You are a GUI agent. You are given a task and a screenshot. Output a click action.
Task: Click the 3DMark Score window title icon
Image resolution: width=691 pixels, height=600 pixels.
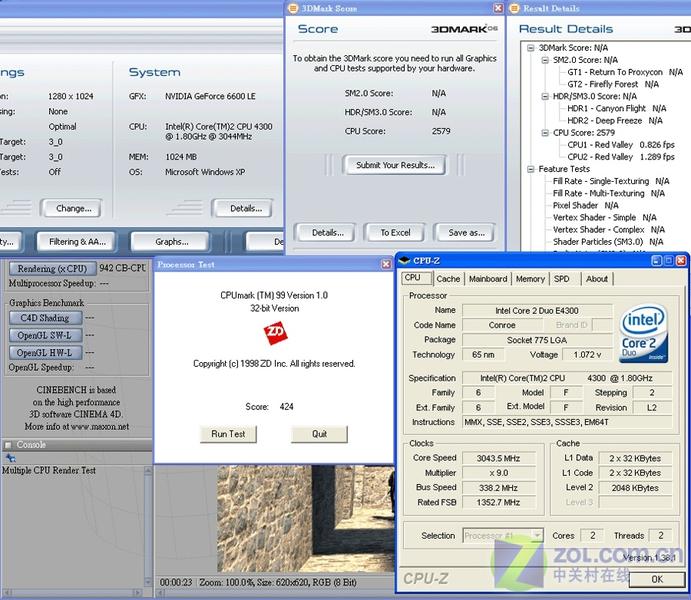(293, 8)
